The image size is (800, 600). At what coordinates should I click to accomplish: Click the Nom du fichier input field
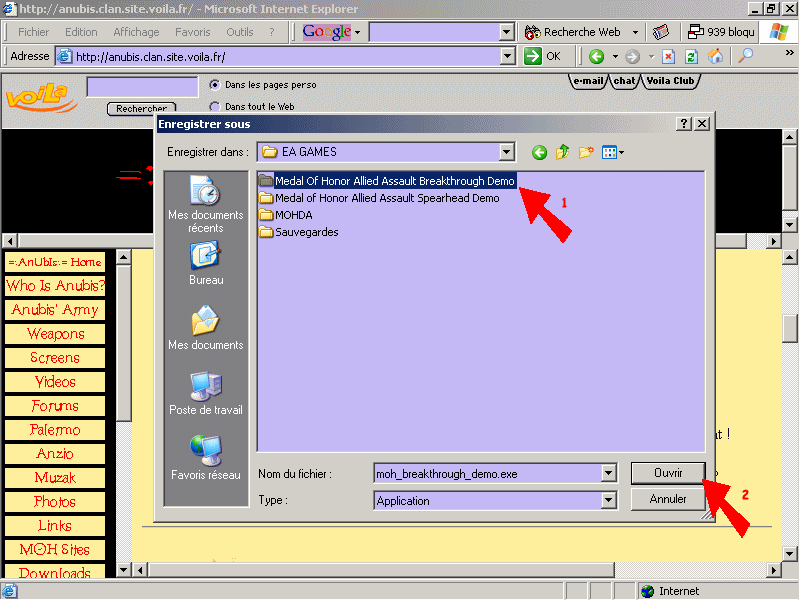[487, 473]
